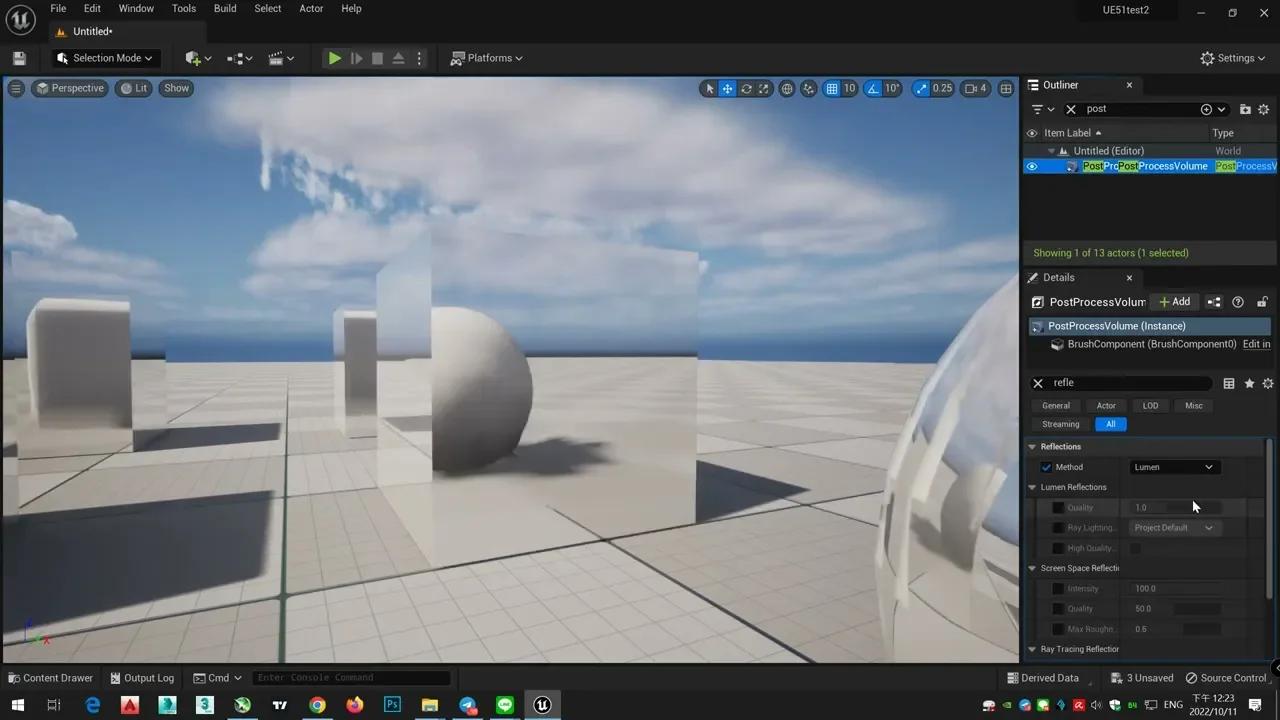Collapse the Screen Space Reflections section
1280x720 pixels.
click(1031, 568)
